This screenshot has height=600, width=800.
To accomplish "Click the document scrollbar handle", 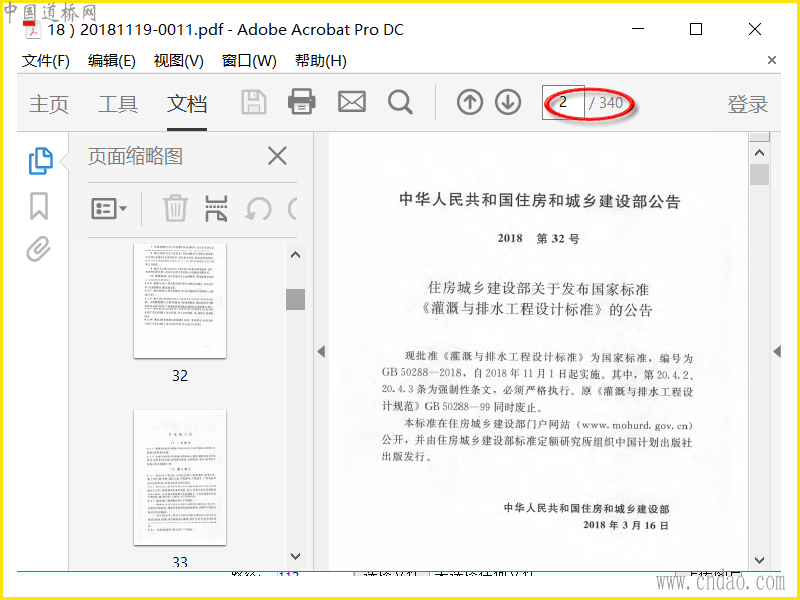I will click(760, 174).
